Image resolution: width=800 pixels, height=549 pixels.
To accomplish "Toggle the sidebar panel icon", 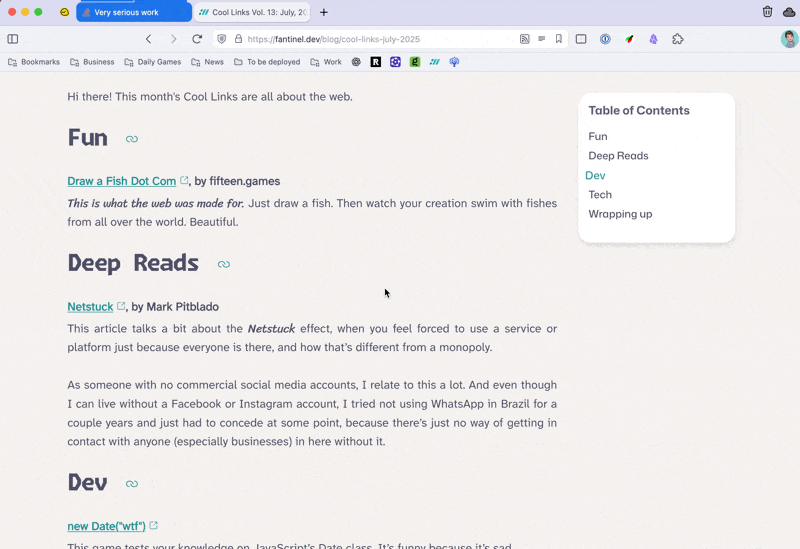I will pos(13,39).
